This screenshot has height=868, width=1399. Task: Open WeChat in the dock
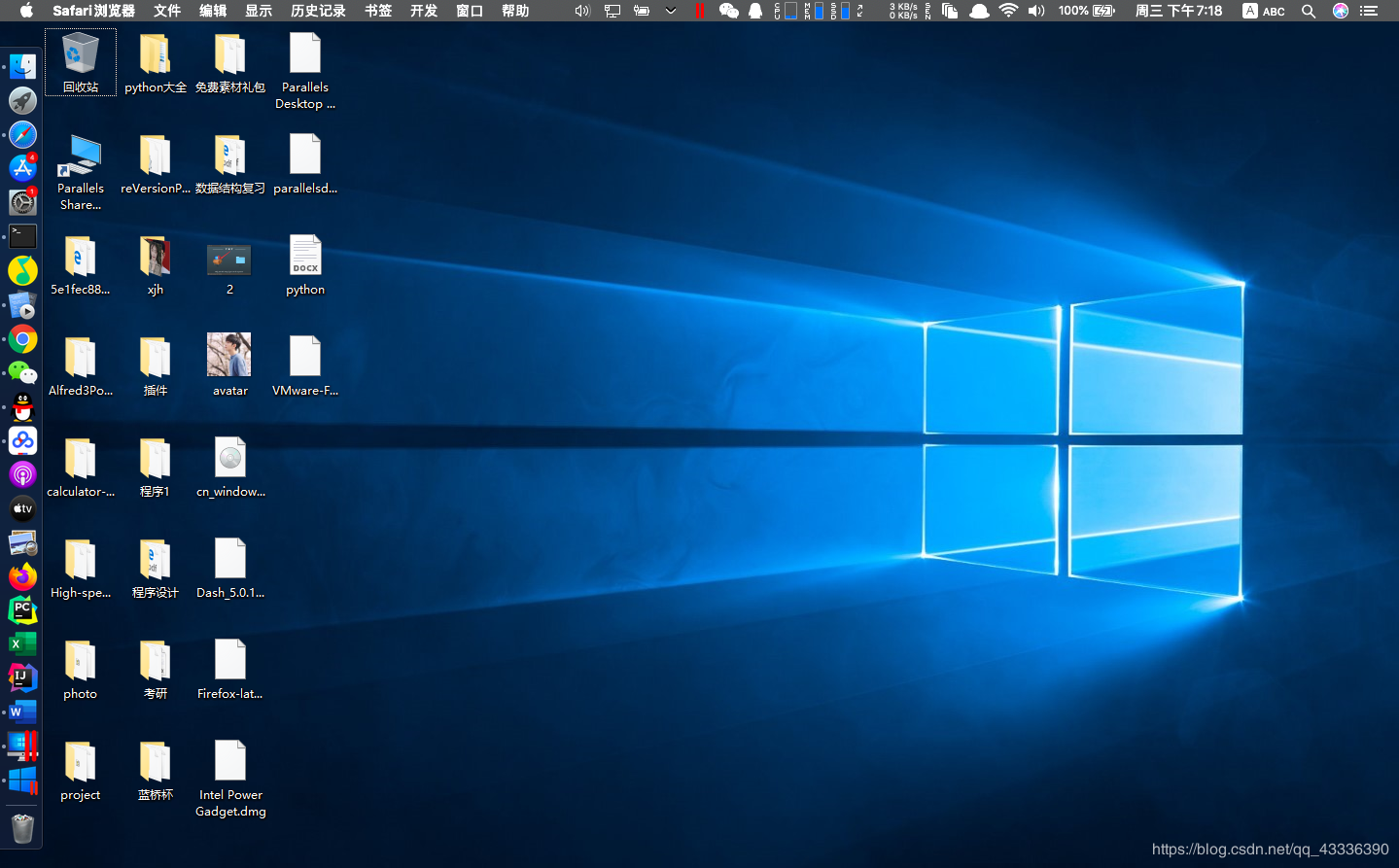pyautogui.click(x=22, y=372)
